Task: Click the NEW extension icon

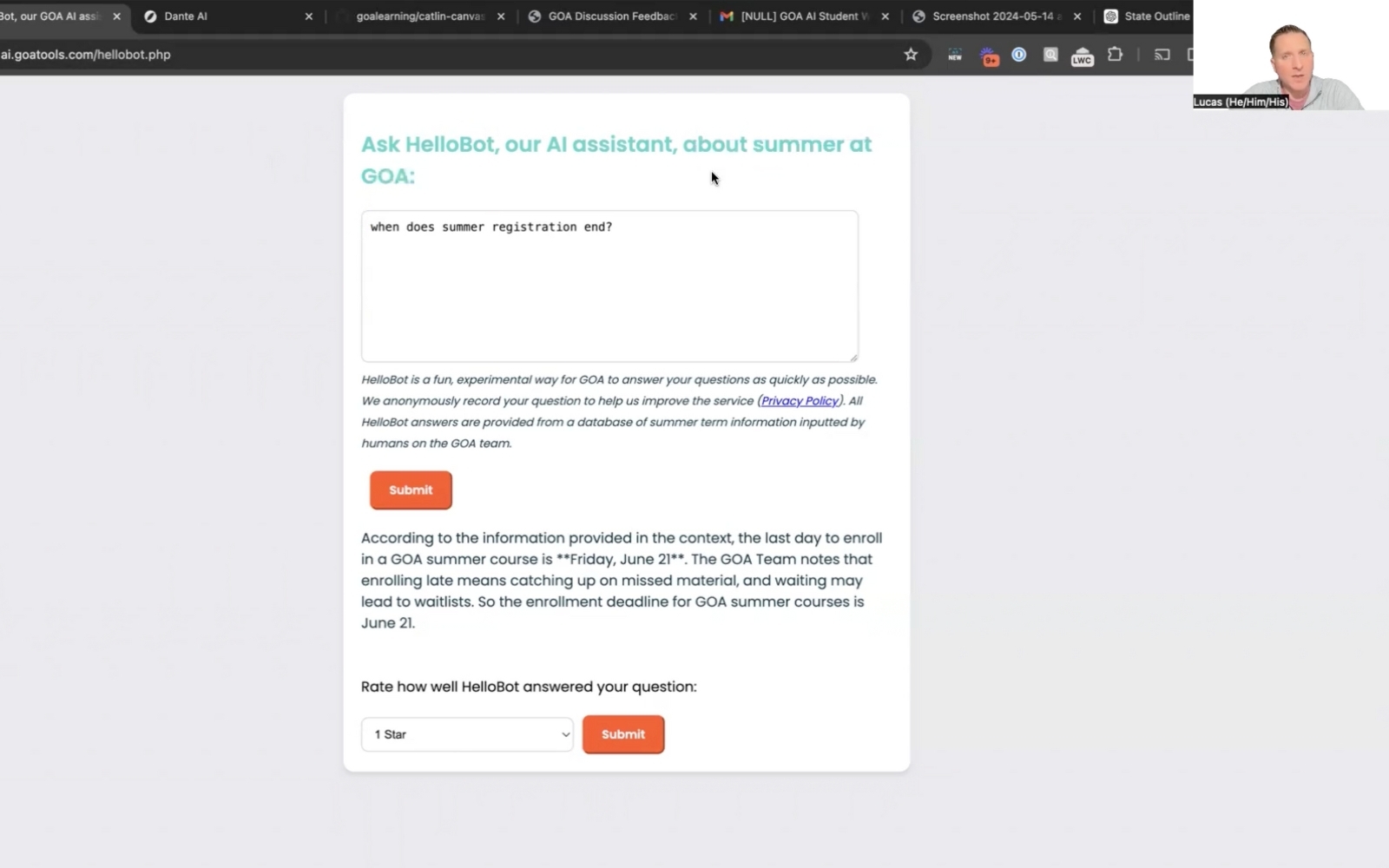Action: 955,56
